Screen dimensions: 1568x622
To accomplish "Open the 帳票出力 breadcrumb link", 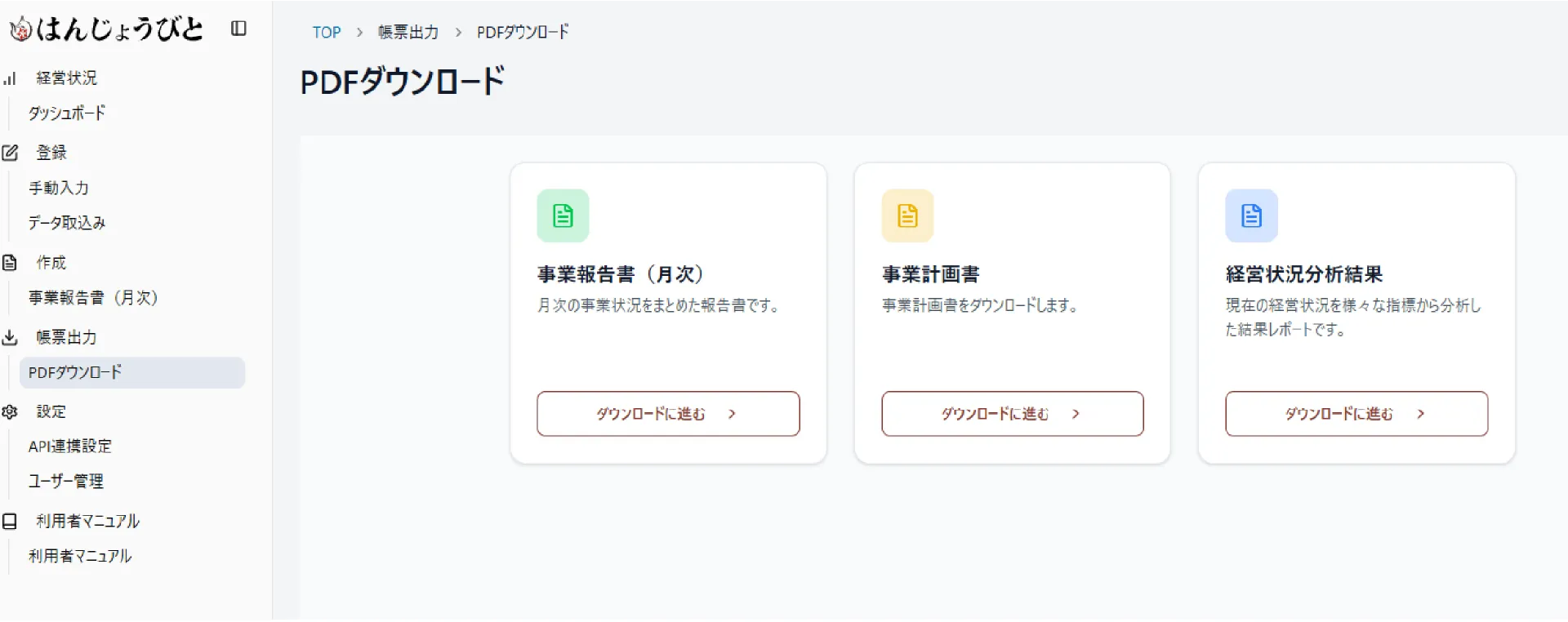I will [x=406, y=32].
